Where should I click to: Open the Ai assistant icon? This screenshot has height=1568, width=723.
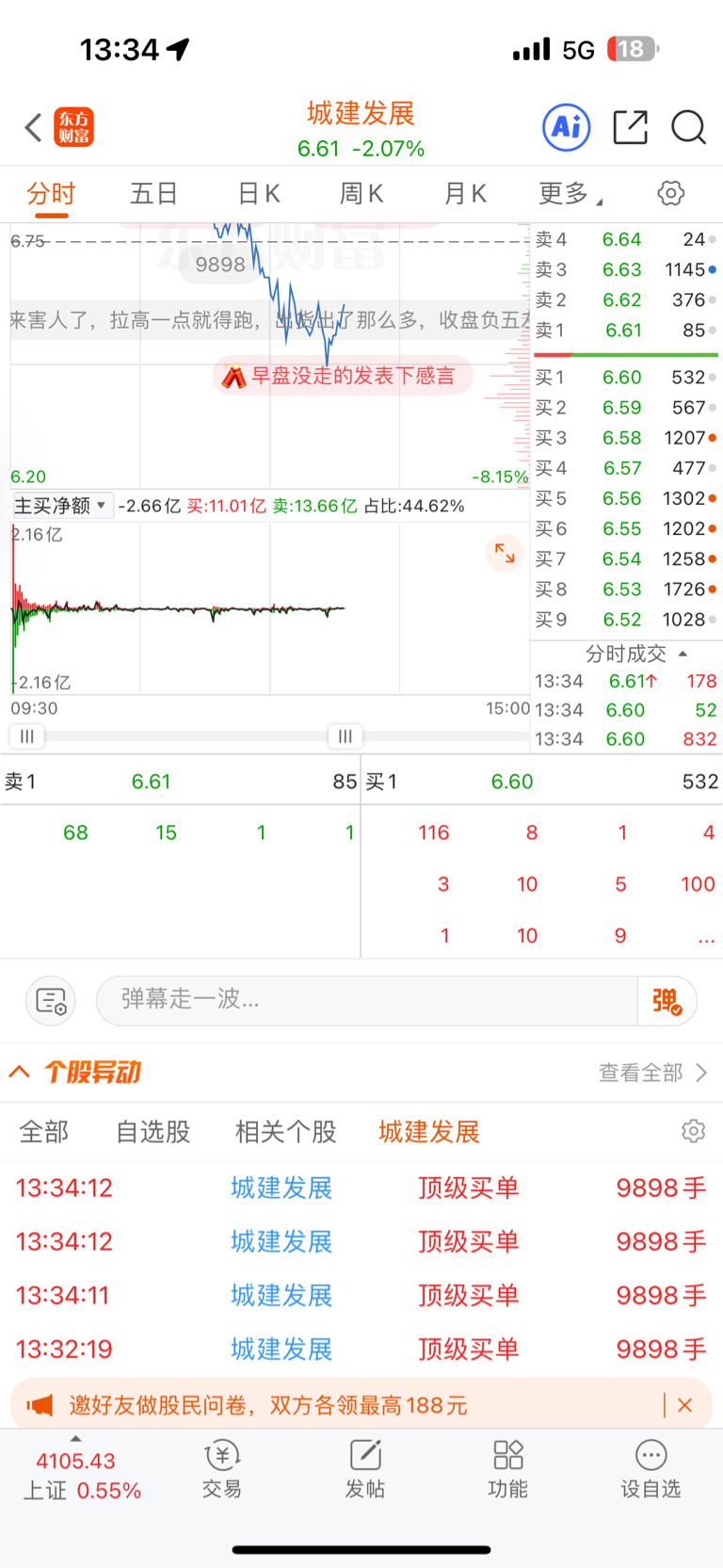567,127
